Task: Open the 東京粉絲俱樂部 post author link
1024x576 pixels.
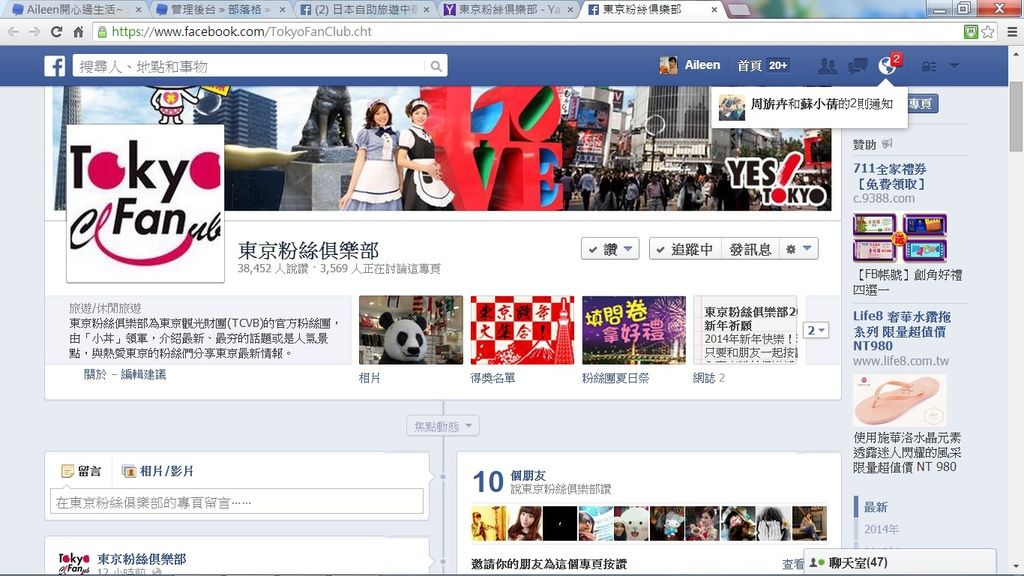Action: [142, 559]
